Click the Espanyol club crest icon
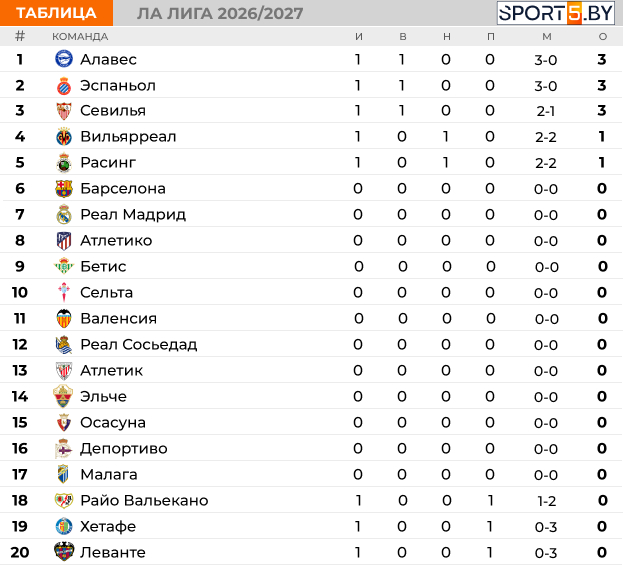 point(64,86)
